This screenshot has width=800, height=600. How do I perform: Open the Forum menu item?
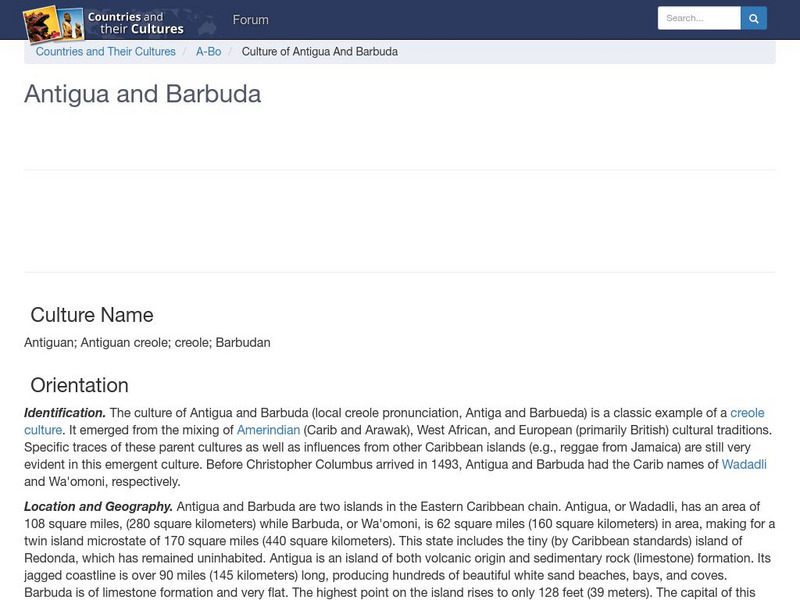[250, 20]
